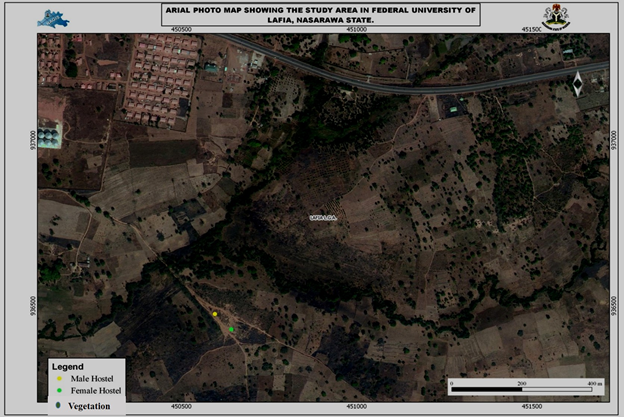Click the Nigerian coat of arms logo
This screenshot has height=417, width=624.
tap(553, 15)
